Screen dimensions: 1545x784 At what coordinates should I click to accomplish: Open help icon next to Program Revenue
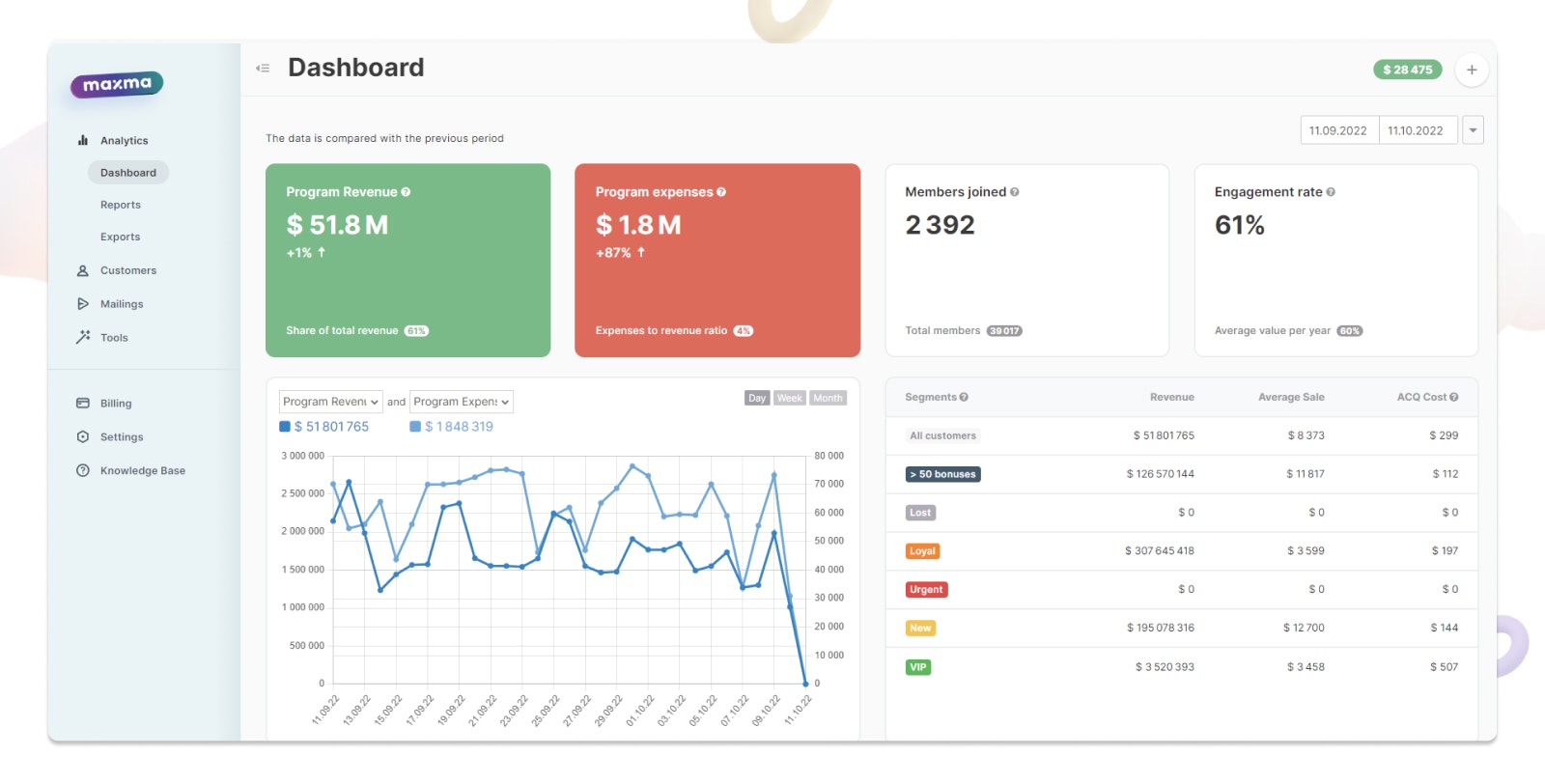coord(406,192)
